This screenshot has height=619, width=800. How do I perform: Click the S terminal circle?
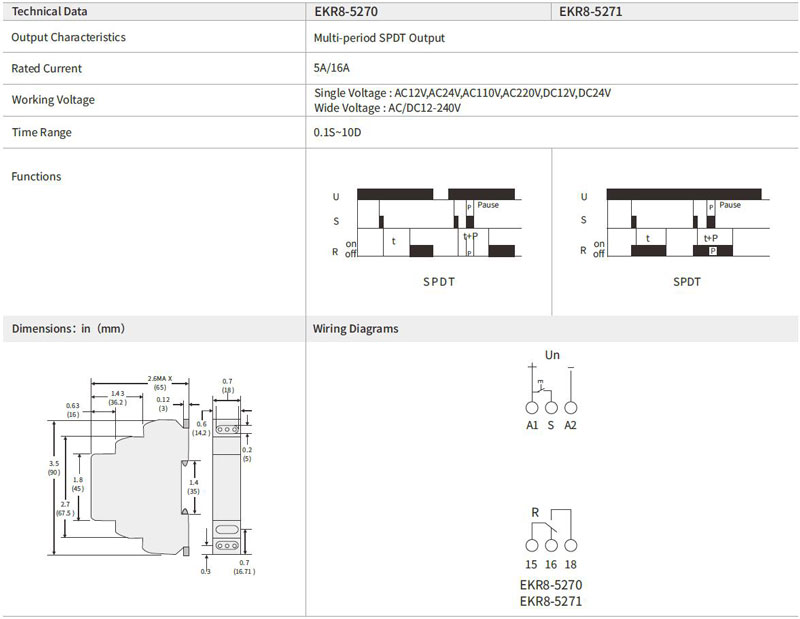pos(551,408)
